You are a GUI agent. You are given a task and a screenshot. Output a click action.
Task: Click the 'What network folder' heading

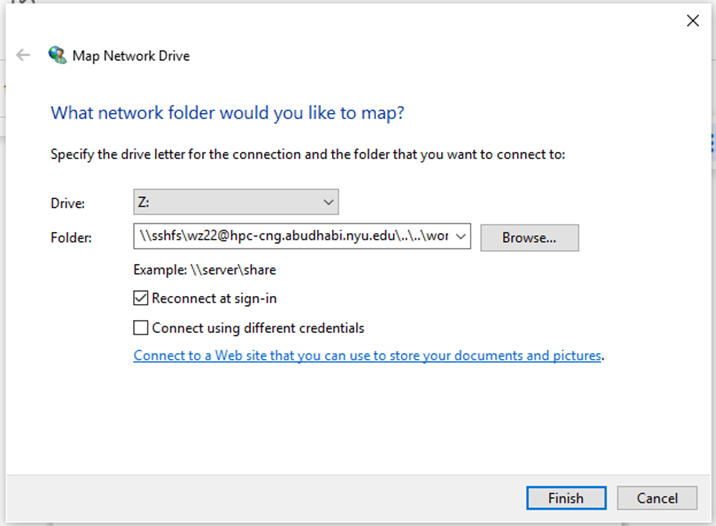[x=227, y=113]
